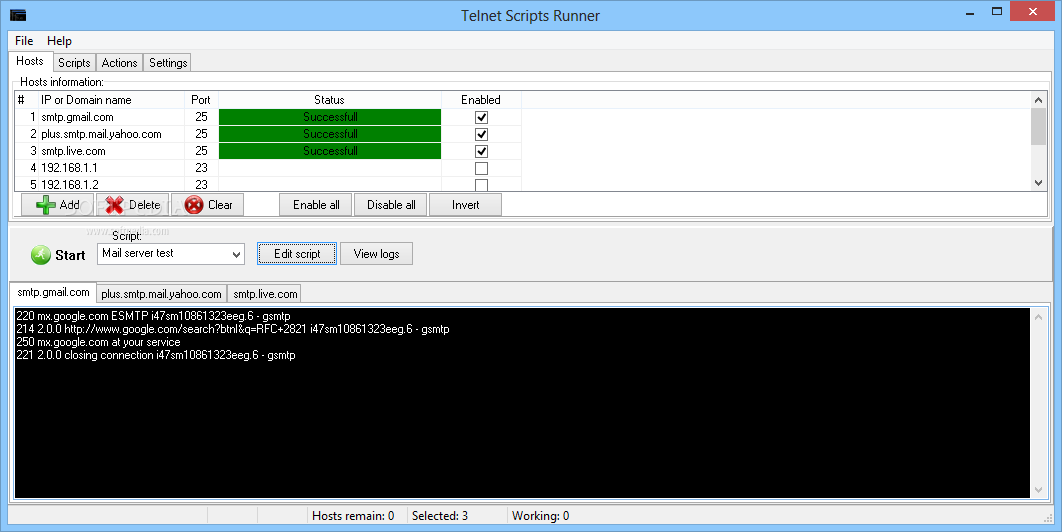This screenshot has width=1062, height=532.
Task: Click the green plus Add icon
Action: [45, 205]
